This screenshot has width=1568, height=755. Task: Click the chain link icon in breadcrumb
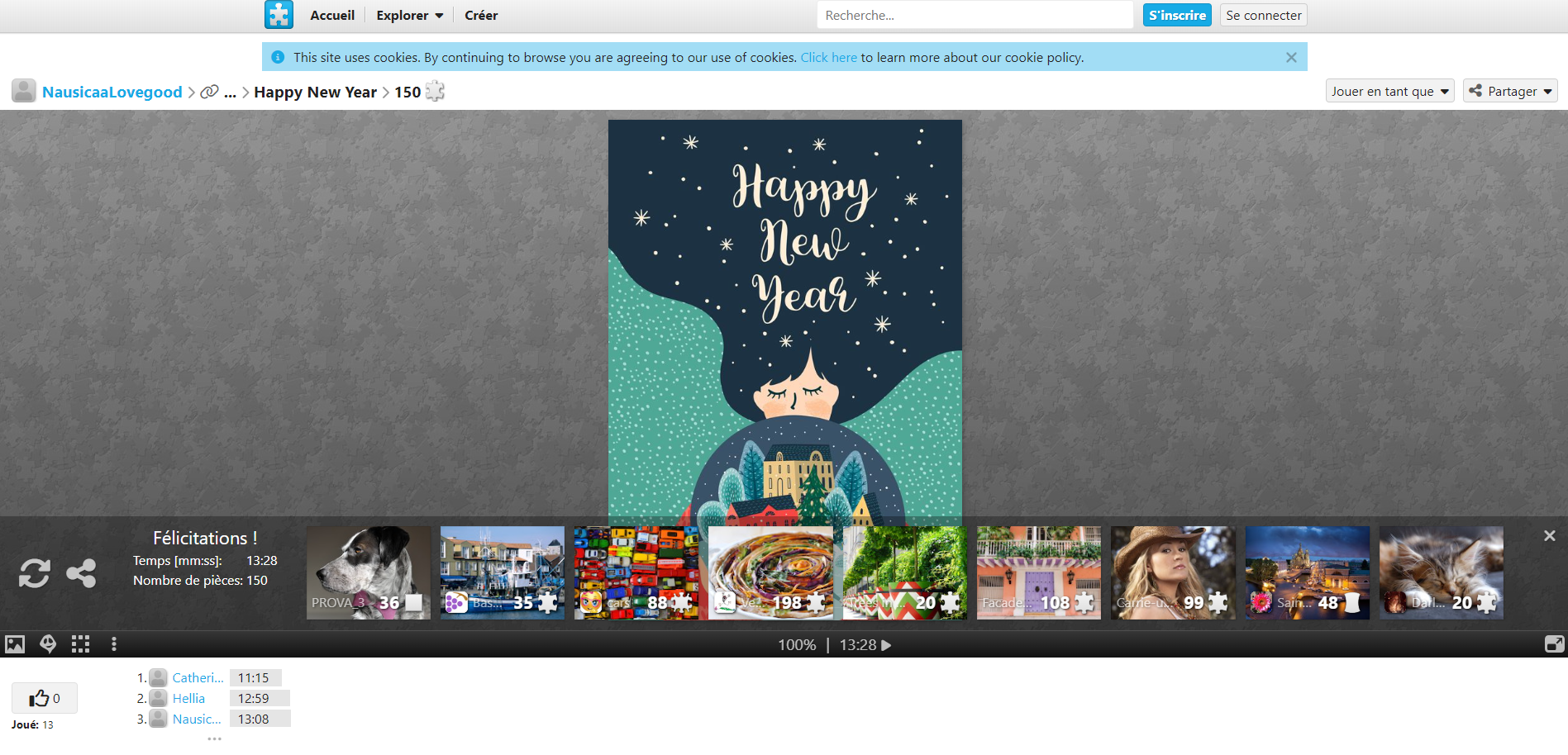(210, 92)
